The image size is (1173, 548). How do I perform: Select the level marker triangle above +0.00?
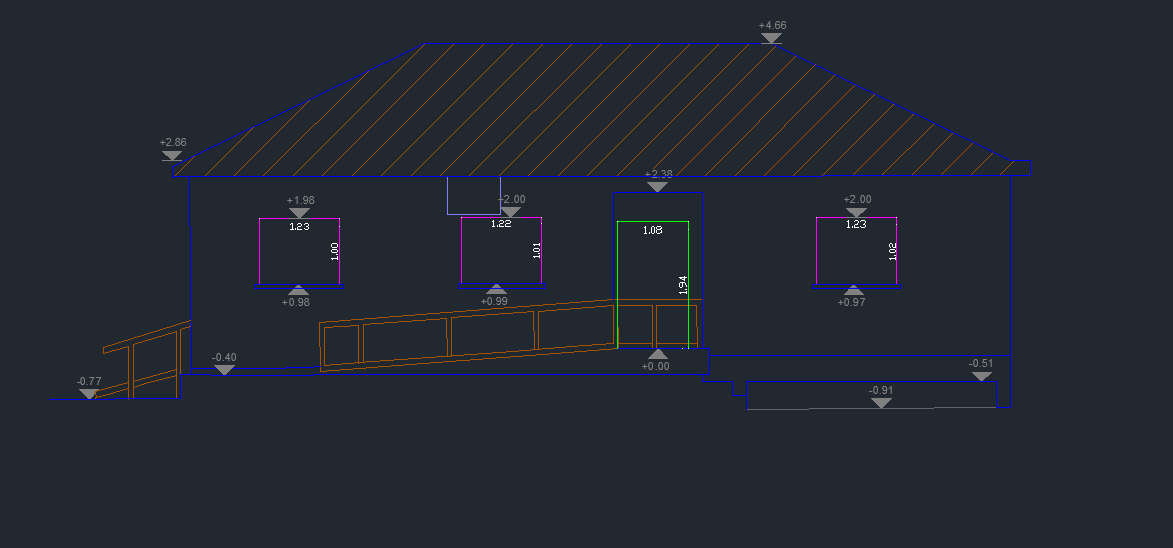click(658, 354)
